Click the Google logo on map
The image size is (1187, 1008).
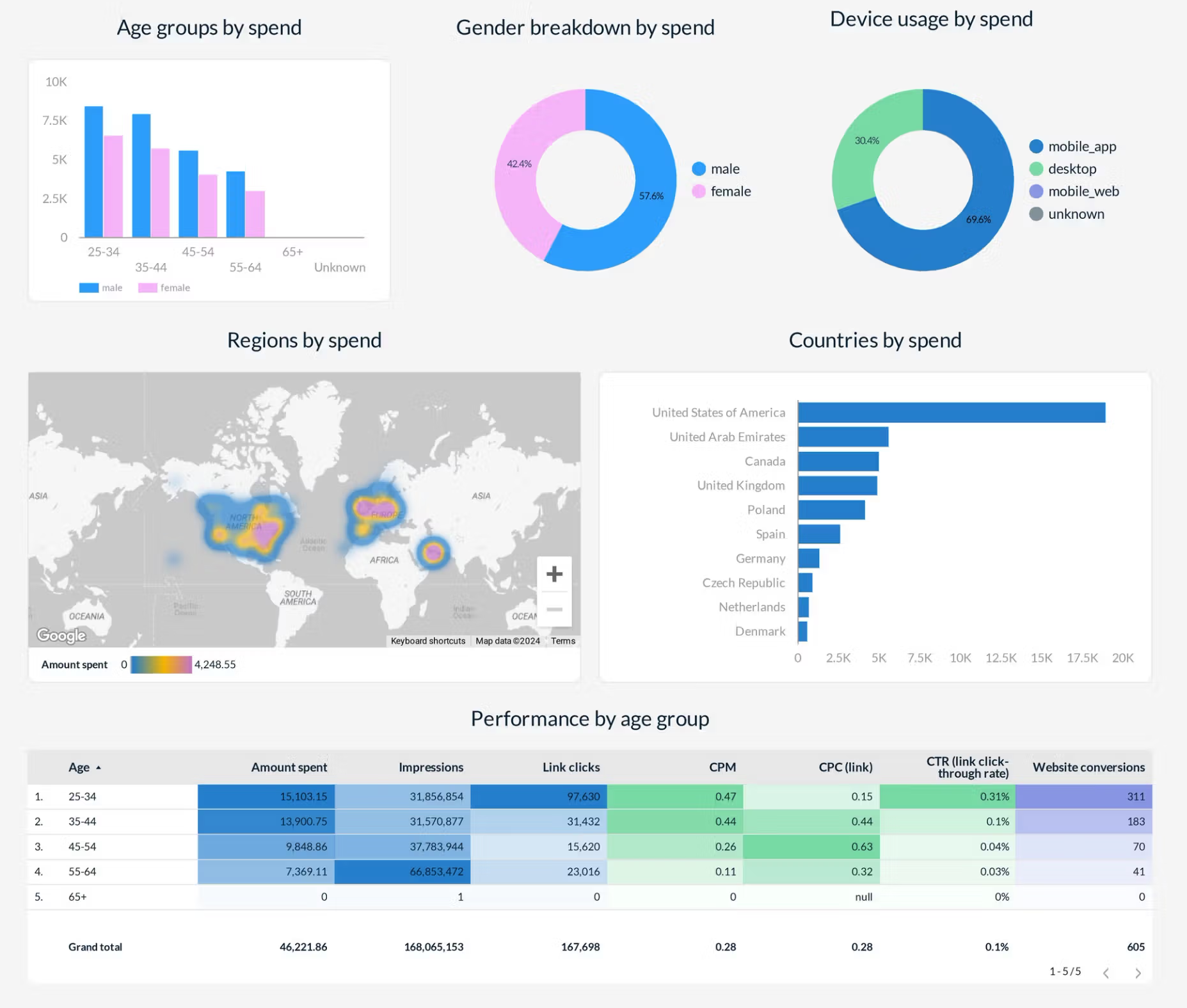61,635
